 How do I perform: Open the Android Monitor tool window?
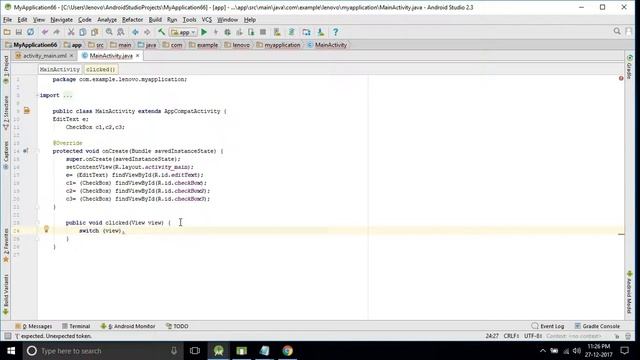[128, 326]
